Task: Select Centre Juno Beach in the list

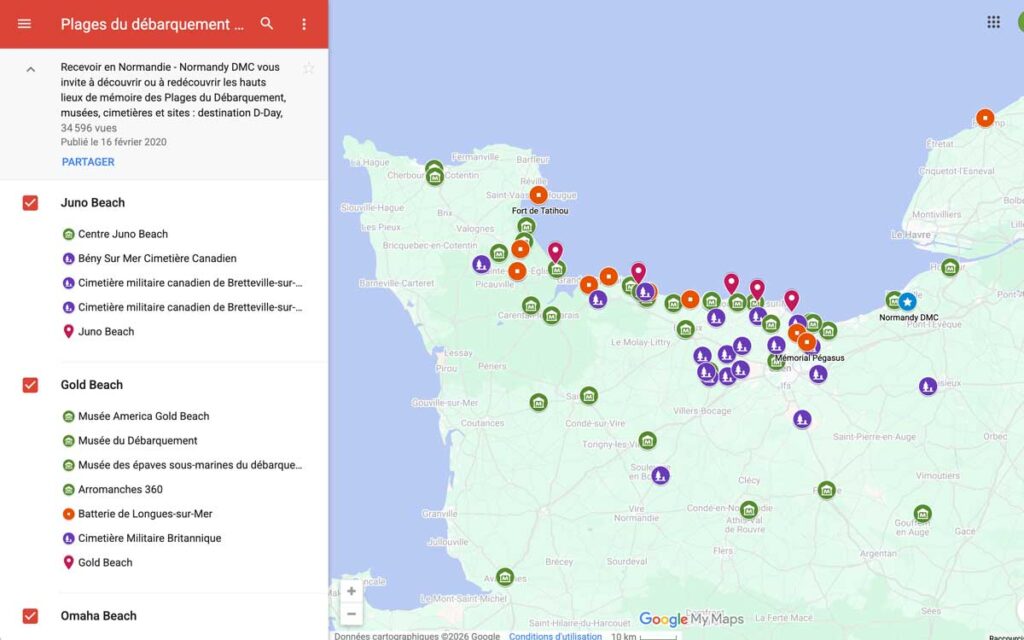Action: (123, 234)
